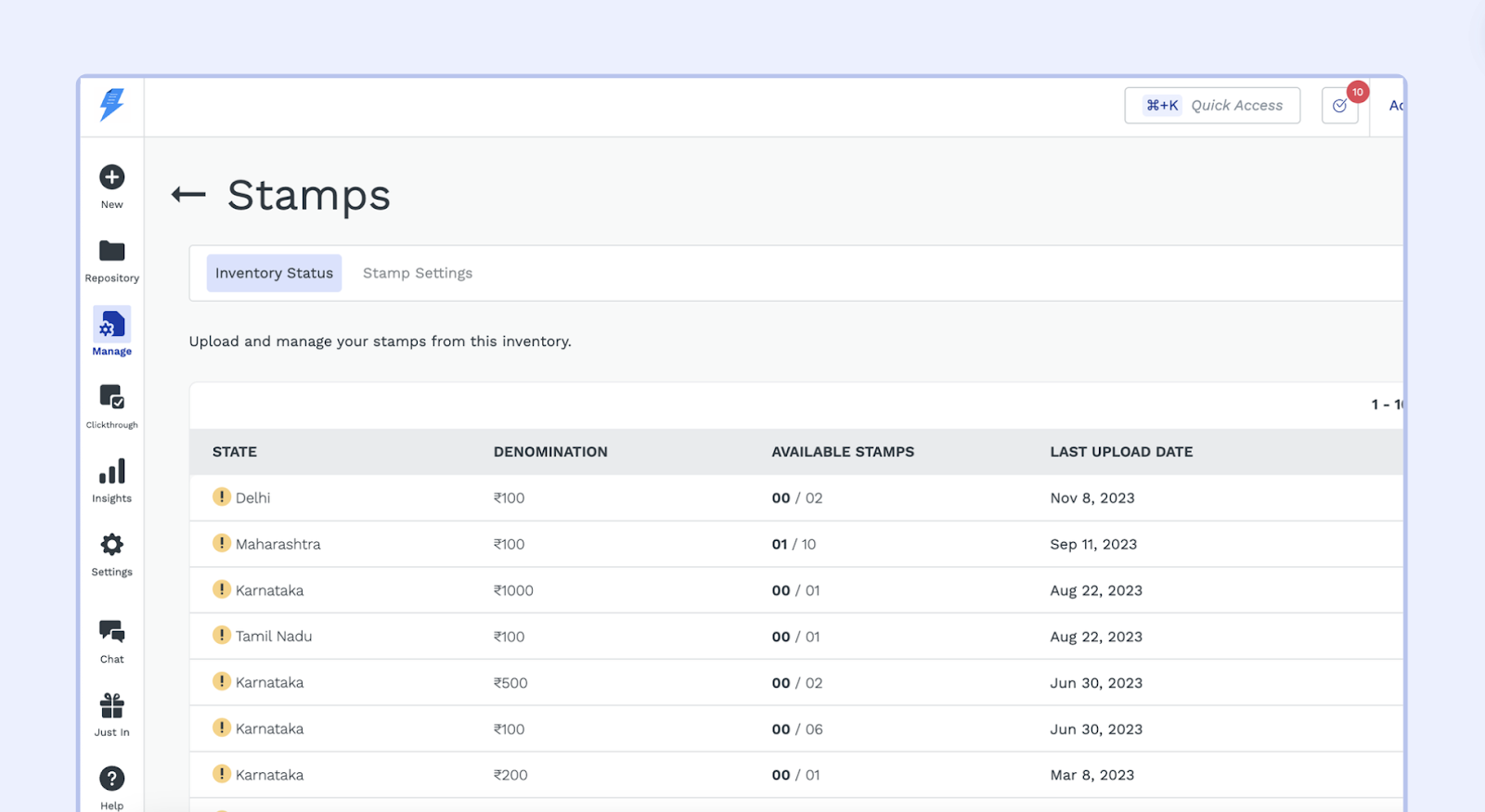Switch to the Stamp Settings tab
1485x812 pixels.
coord(418,273)
